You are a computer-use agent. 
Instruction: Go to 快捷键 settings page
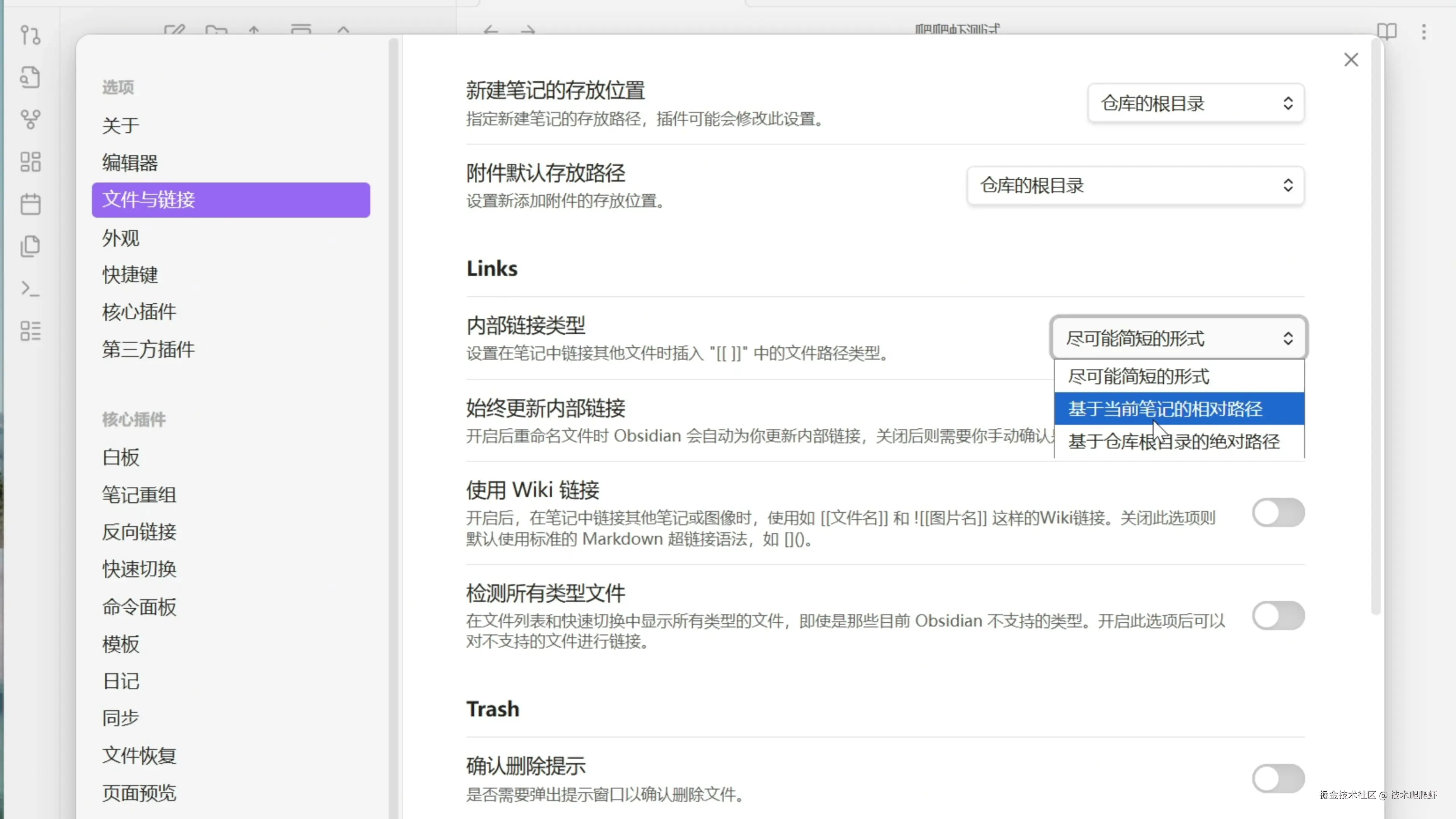130,275
